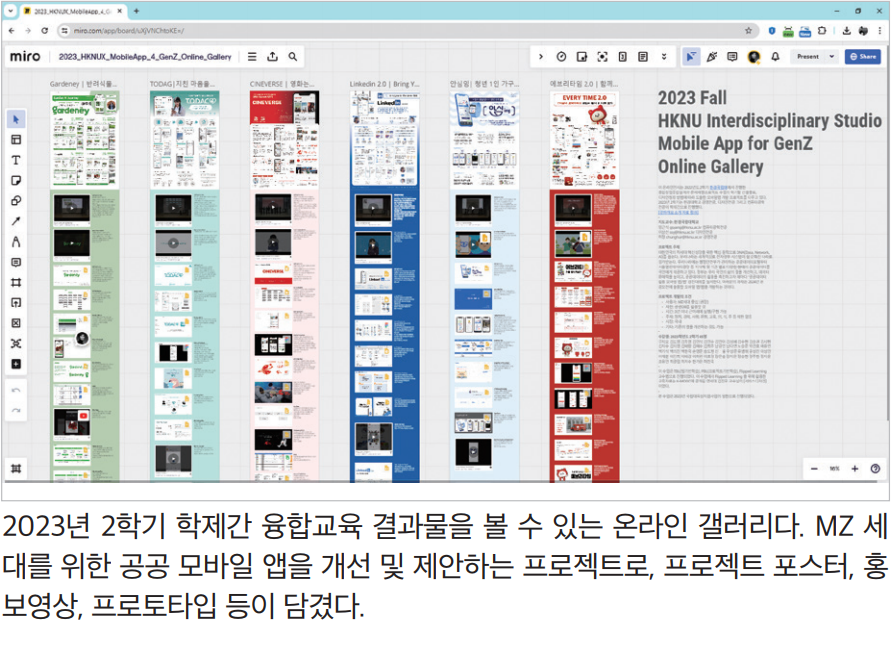891x648 pixels.
Task: Show more tools via double-chevron icon
Action: [x=663, y=56]
